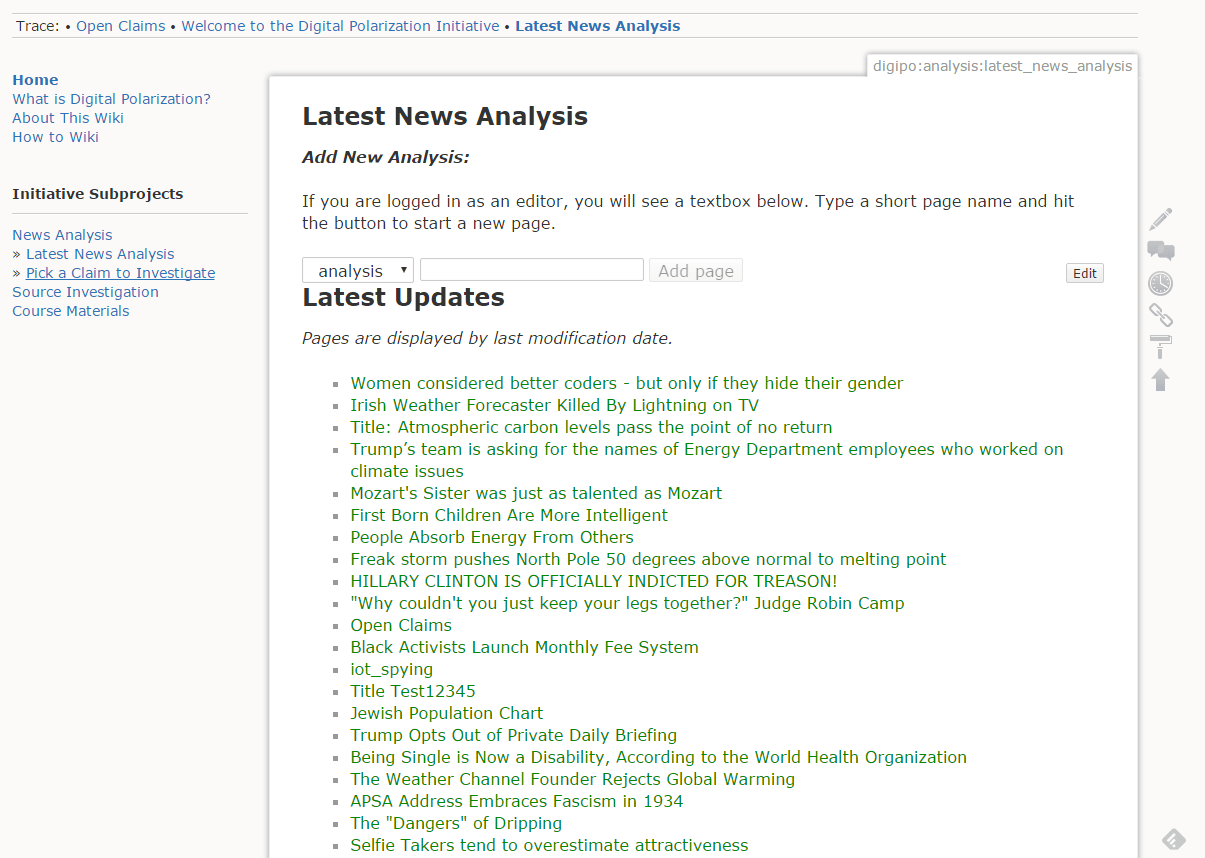The image size is (1205, 858).
Task: Select Source Investigation in sidebar
Action: (85, 292)
